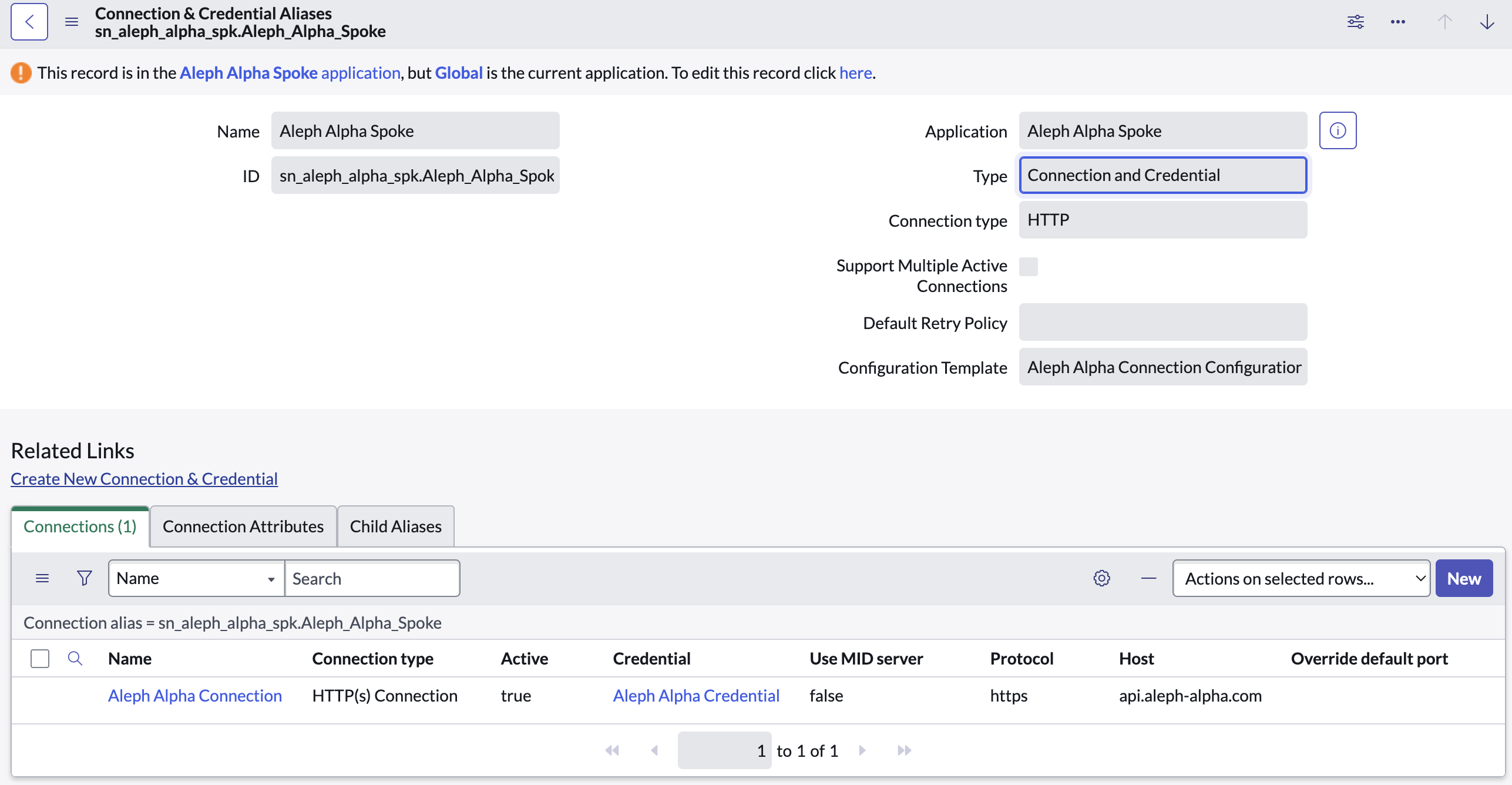Sort by Override default port column header
The width and height of the screenshot is (1512, 785).
(x=1370, y=659)
